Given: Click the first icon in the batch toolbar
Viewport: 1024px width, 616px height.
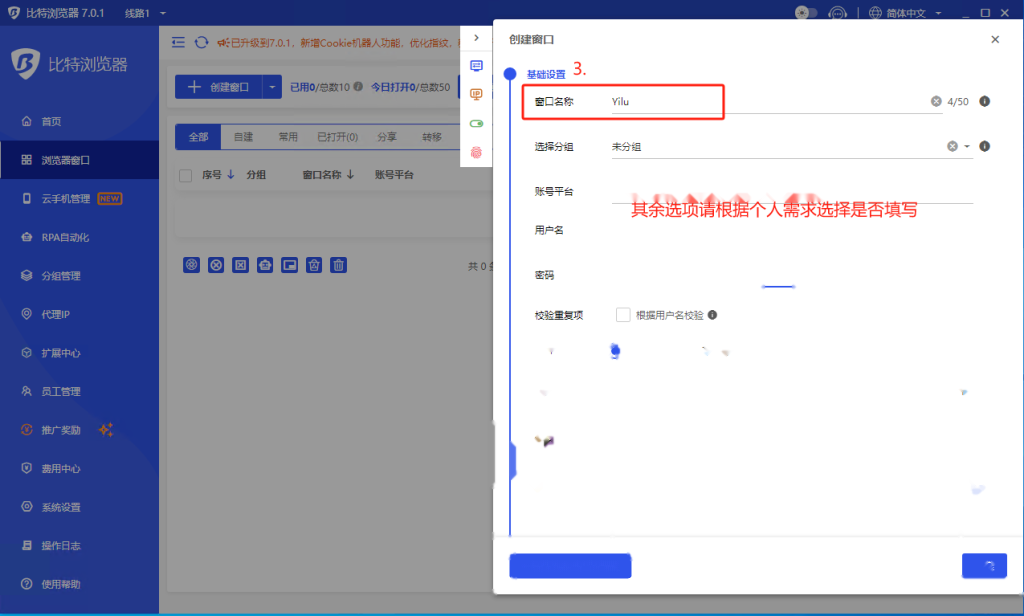Looking at the screenshot, I should pyautogui.click(x=191, y=265).
